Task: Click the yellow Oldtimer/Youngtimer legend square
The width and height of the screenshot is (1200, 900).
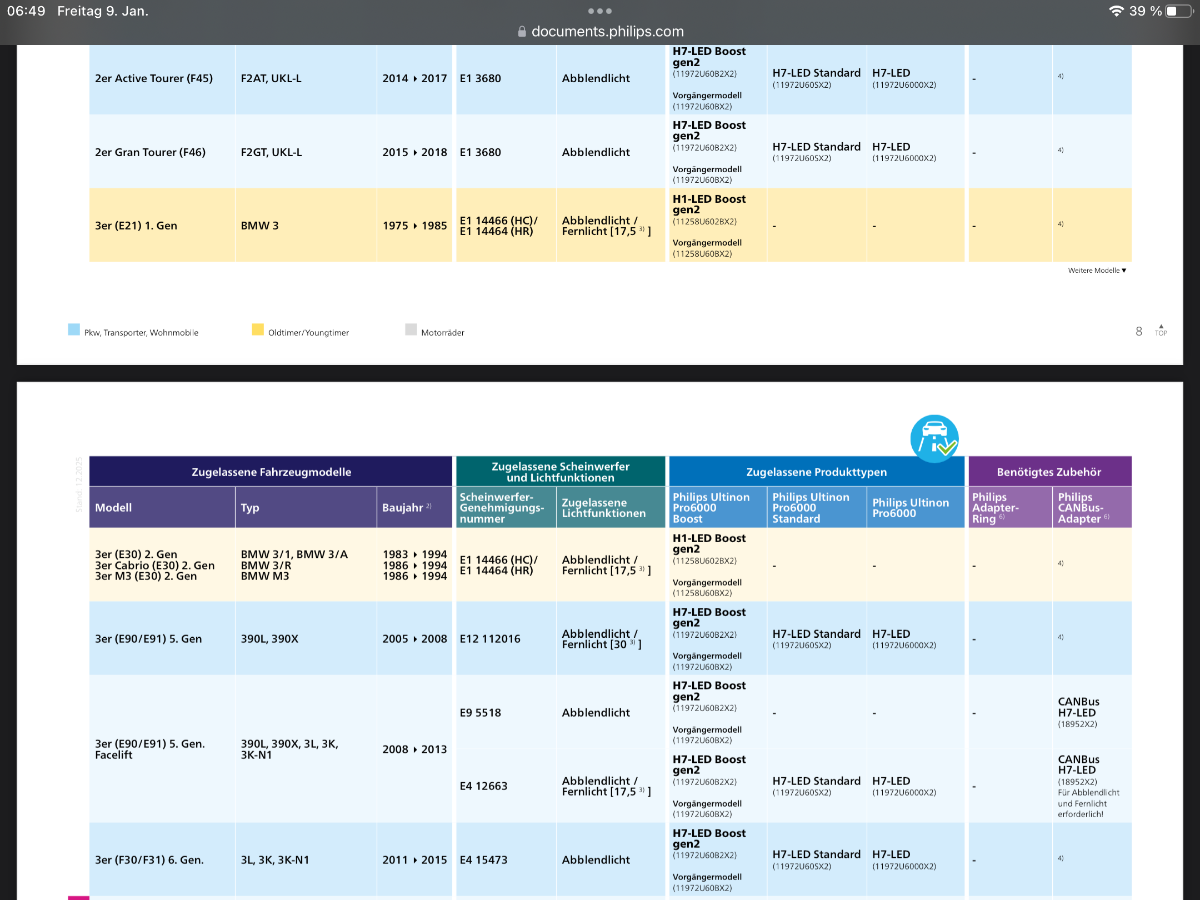Action: click(257, 329)
